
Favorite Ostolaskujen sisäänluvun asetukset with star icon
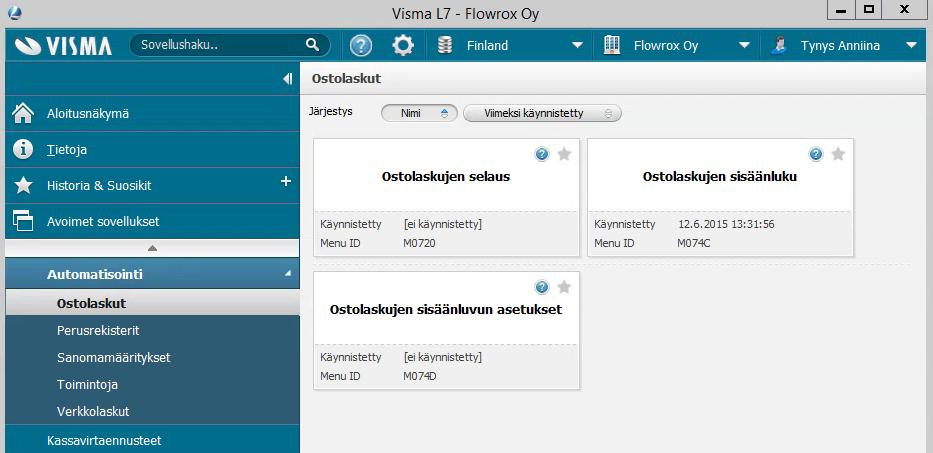coord(564,288)
